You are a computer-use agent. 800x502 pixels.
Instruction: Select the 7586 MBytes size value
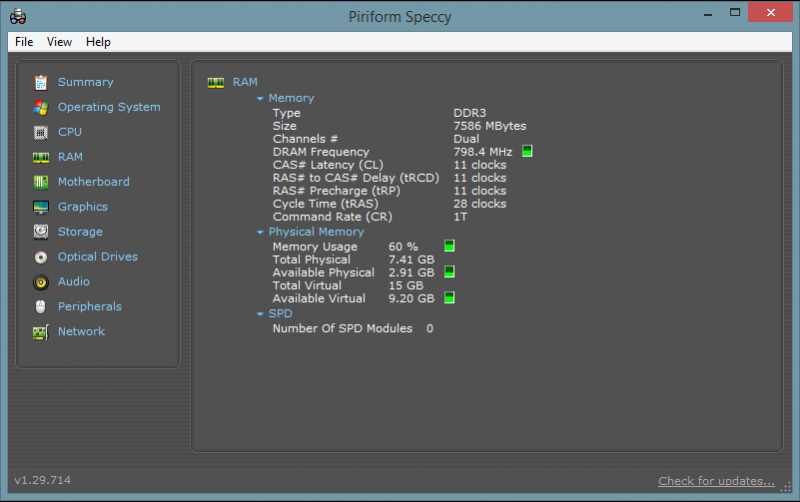pyautogui.click(x=490, y=126)
